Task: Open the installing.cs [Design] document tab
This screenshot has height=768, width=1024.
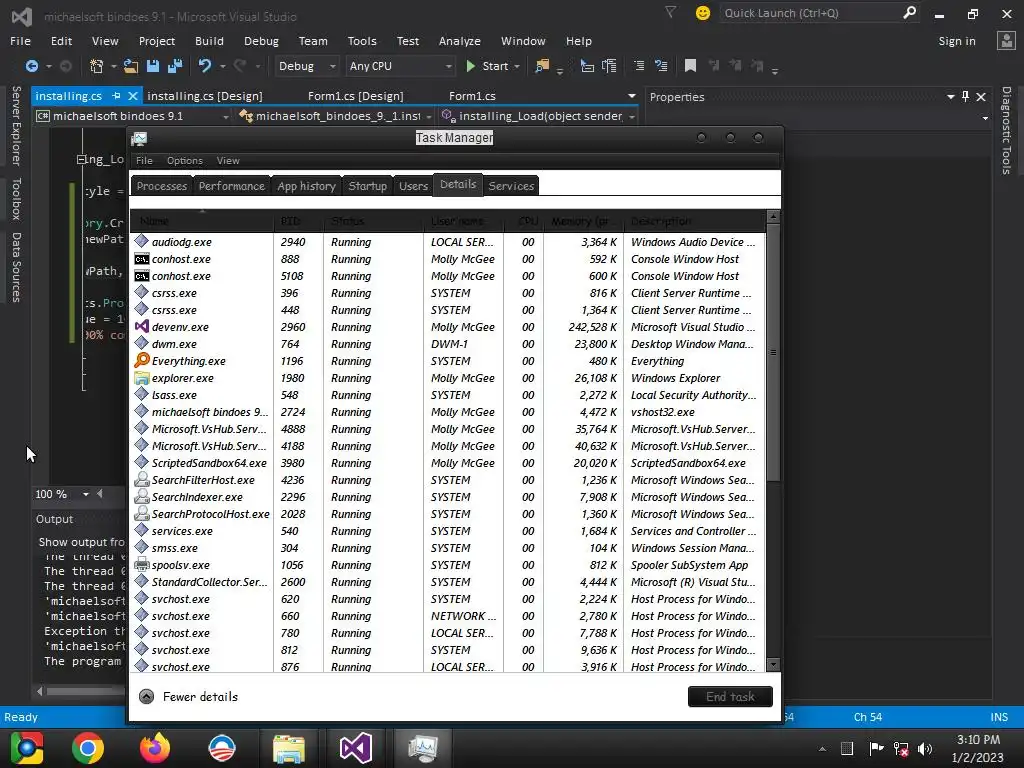Action: click(x=205, y=96)
